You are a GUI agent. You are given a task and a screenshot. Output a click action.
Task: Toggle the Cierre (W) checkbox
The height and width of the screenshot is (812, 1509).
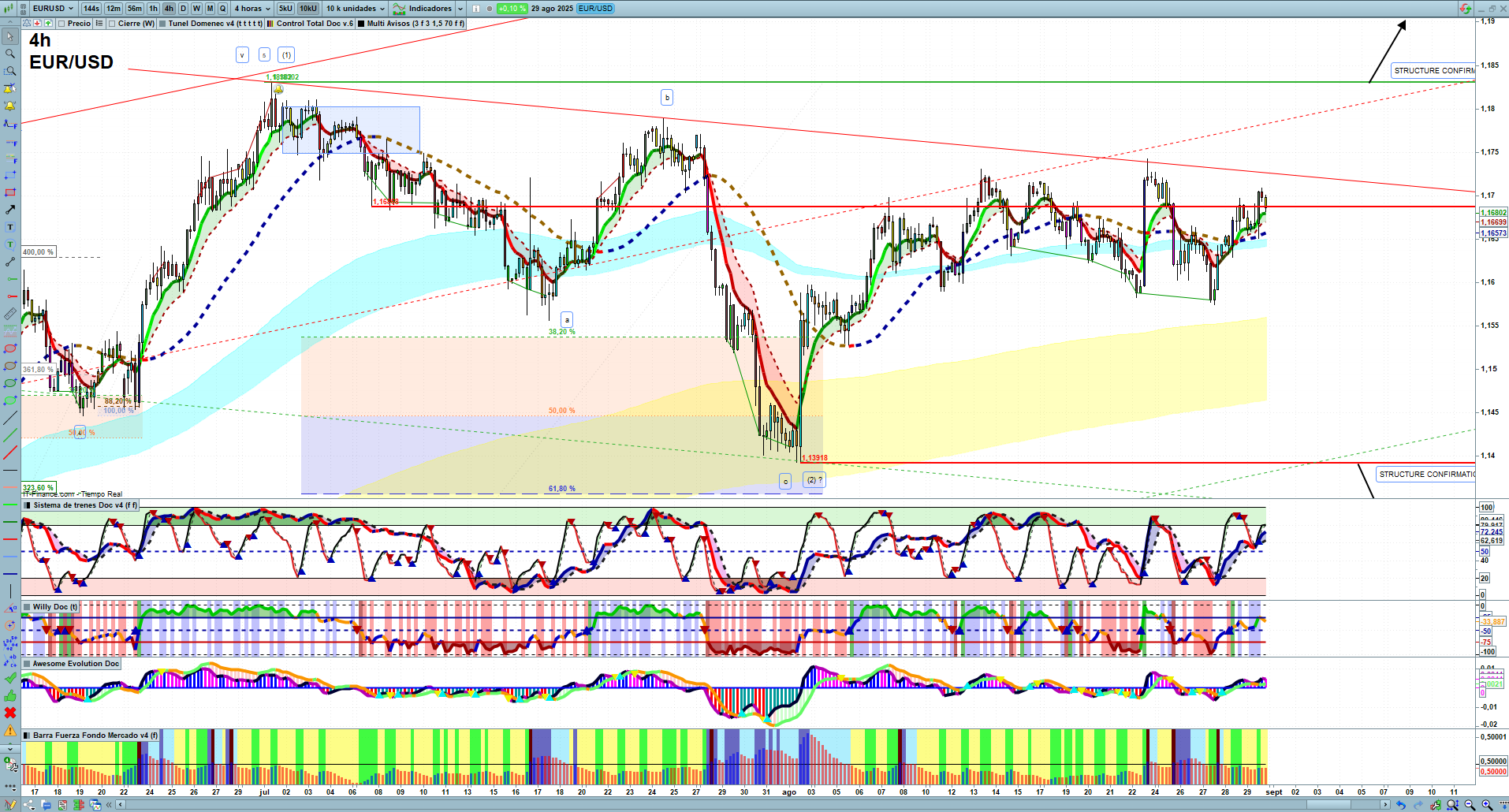pyautogui.click(x=112, y=24)
